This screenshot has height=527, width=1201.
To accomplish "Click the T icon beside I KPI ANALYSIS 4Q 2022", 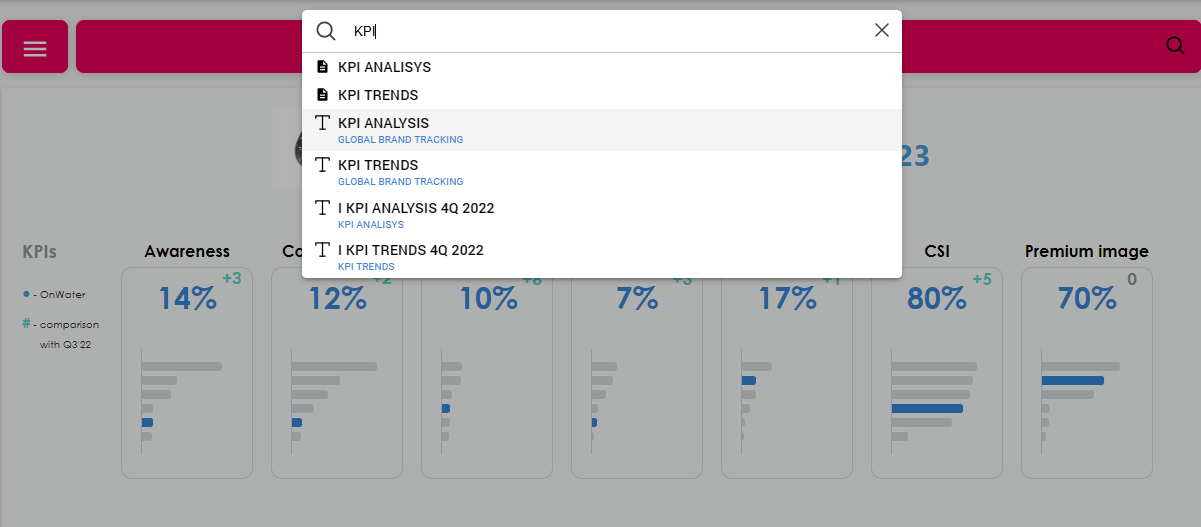I will tap(322, 208).
